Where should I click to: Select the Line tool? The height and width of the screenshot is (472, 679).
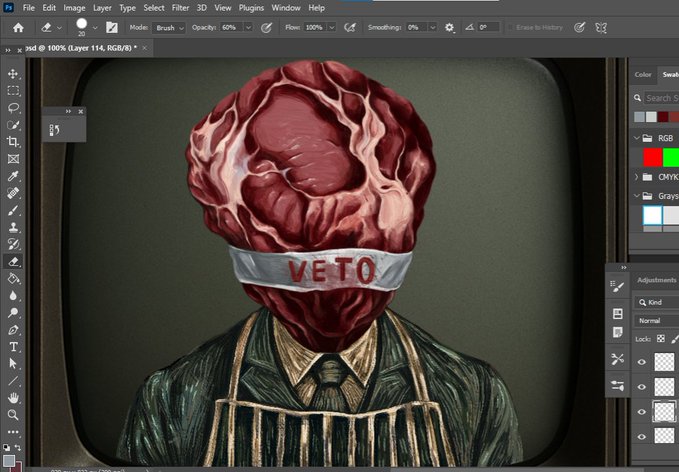tap(13, 381)
